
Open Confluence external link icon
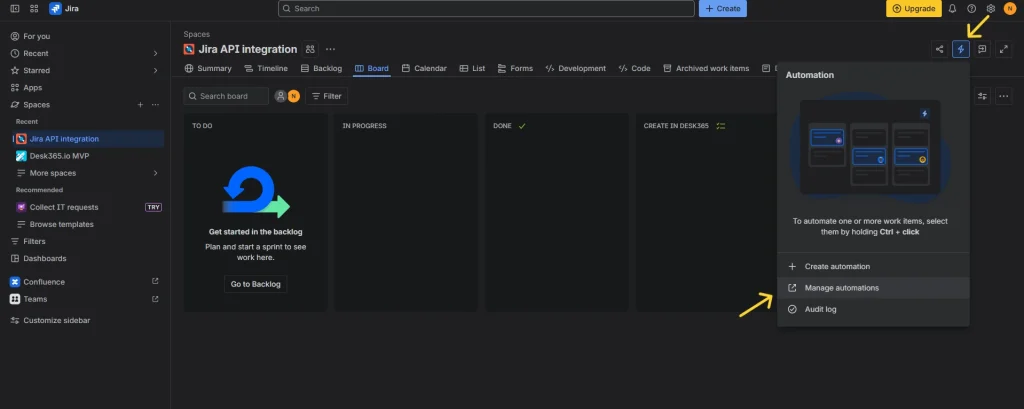[x=155, y=282]
